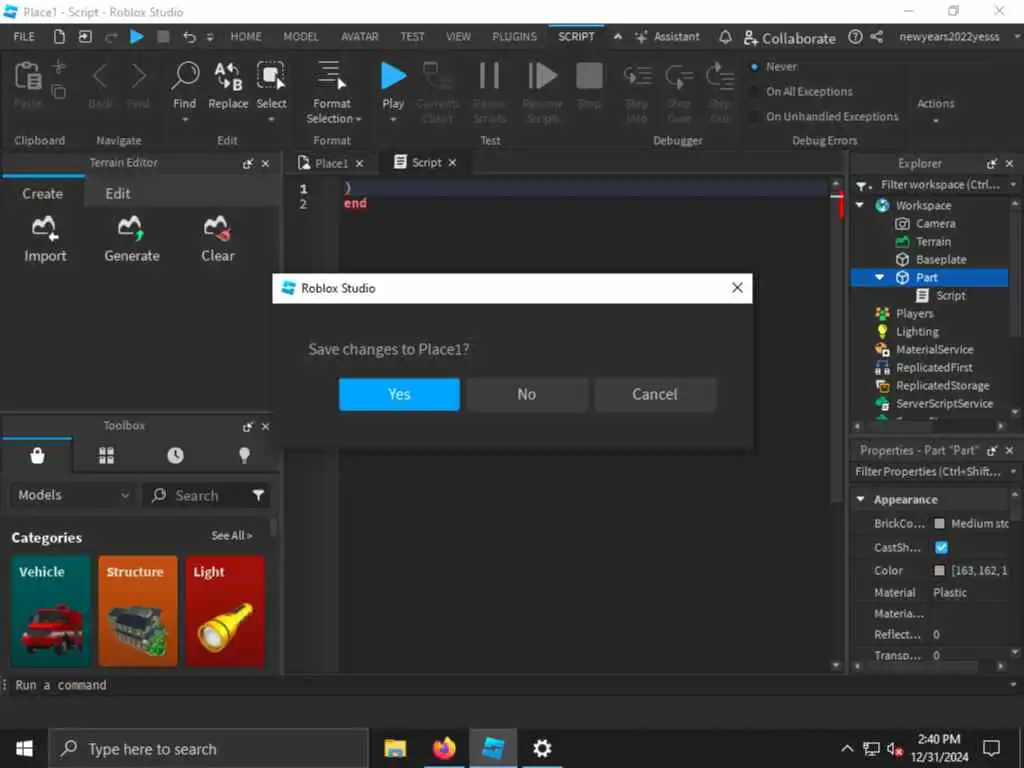Click the new file icon
This screenshot has height=768, width=1024.
click(59, 37)
